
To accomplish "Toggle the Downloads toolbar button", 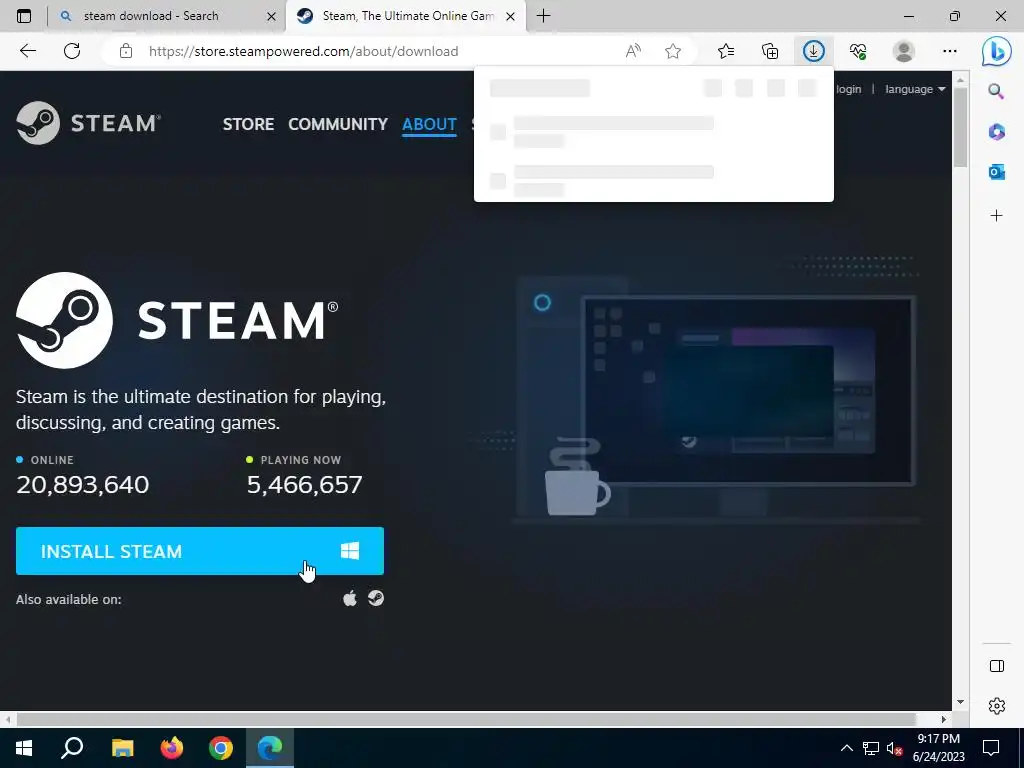I will (x=813, y=51).
